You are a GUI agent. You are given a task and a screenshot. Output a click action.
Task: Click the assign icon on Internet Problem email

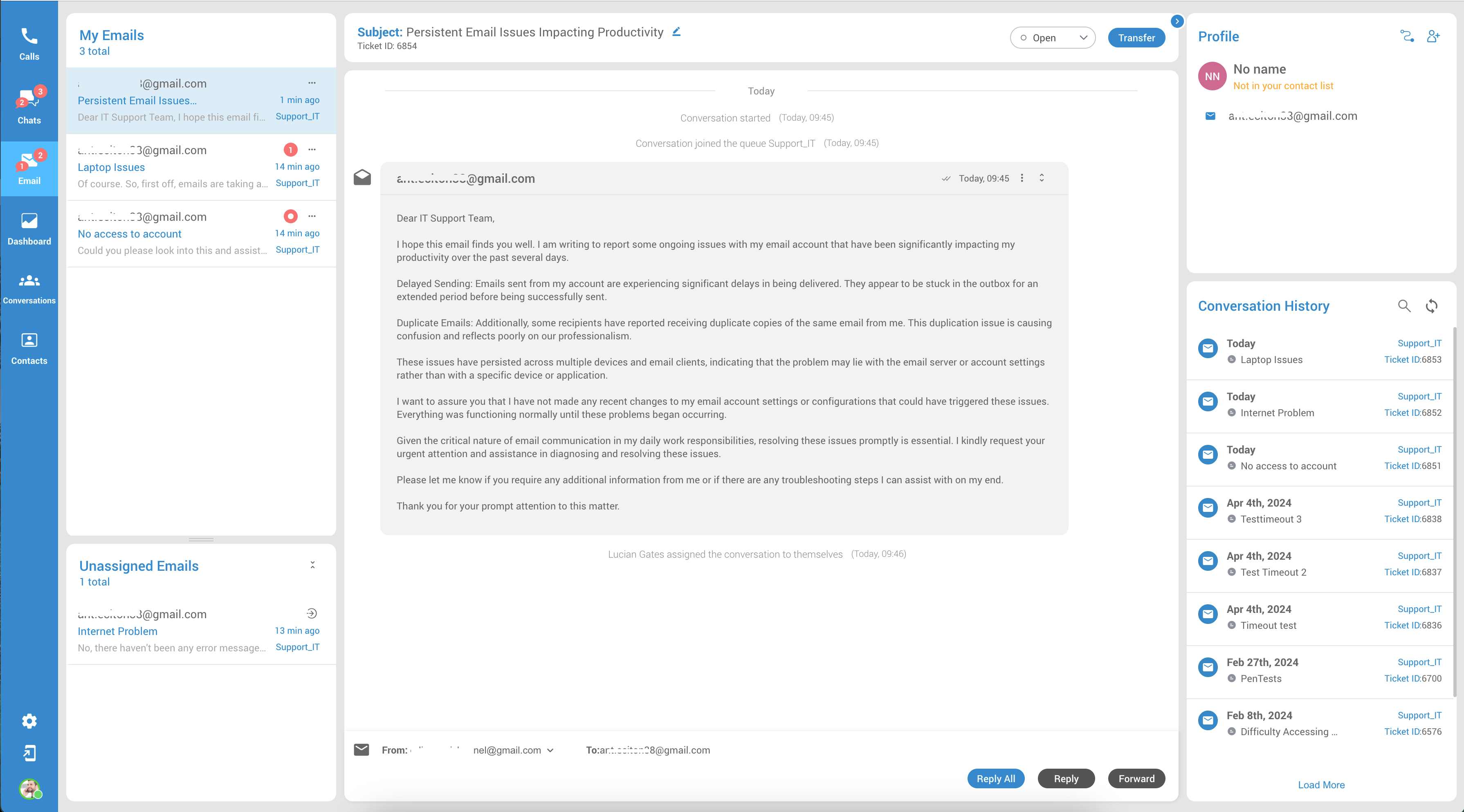[312, 613]
